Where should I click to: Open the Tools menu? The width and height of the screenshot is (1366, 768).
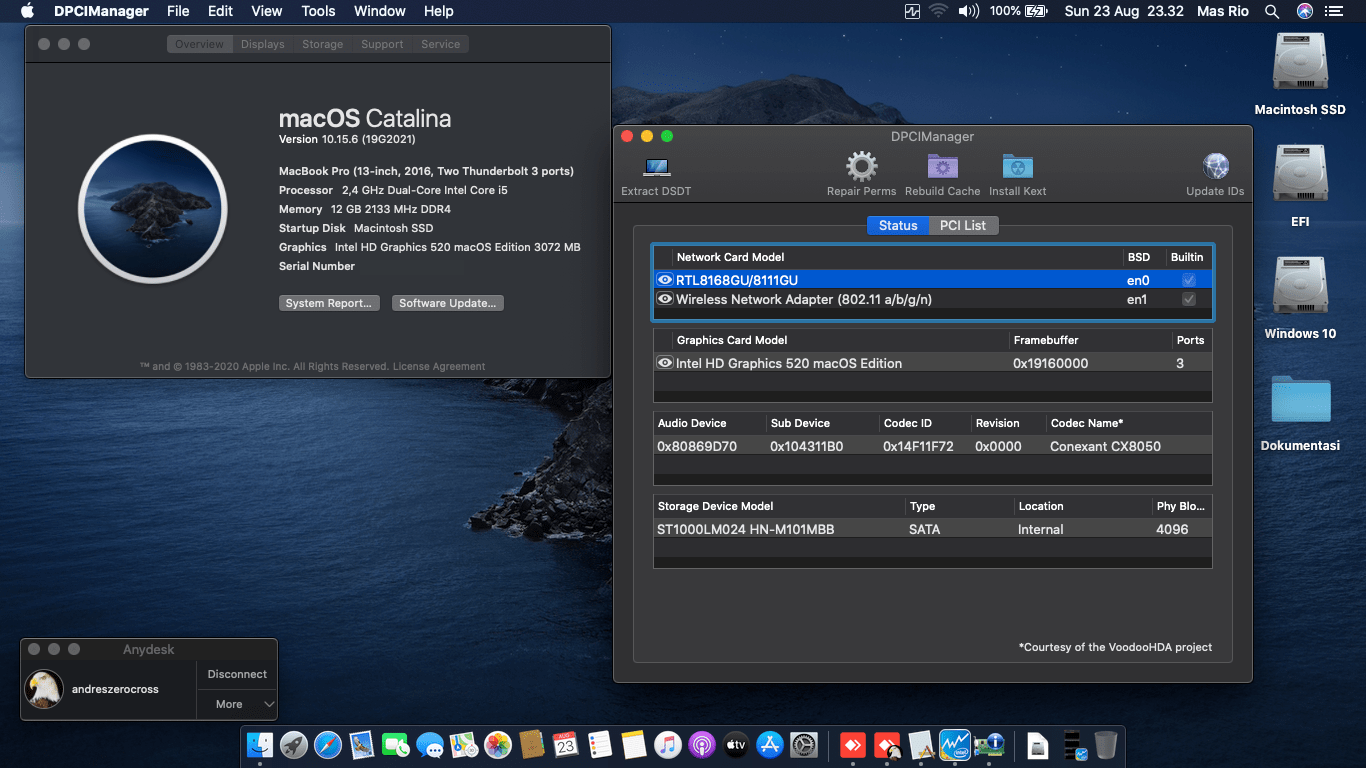317,11
